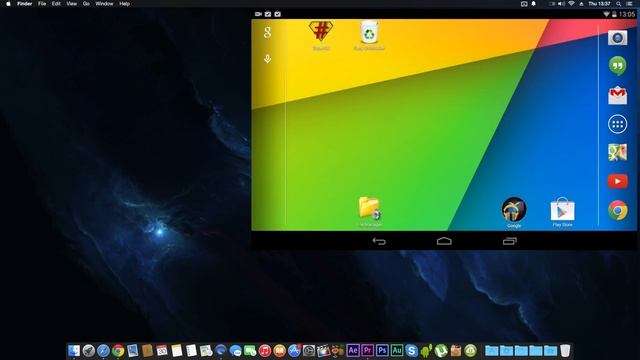Open the Android app drawer
Screen dimensions: 640x360
click(618, 124)
